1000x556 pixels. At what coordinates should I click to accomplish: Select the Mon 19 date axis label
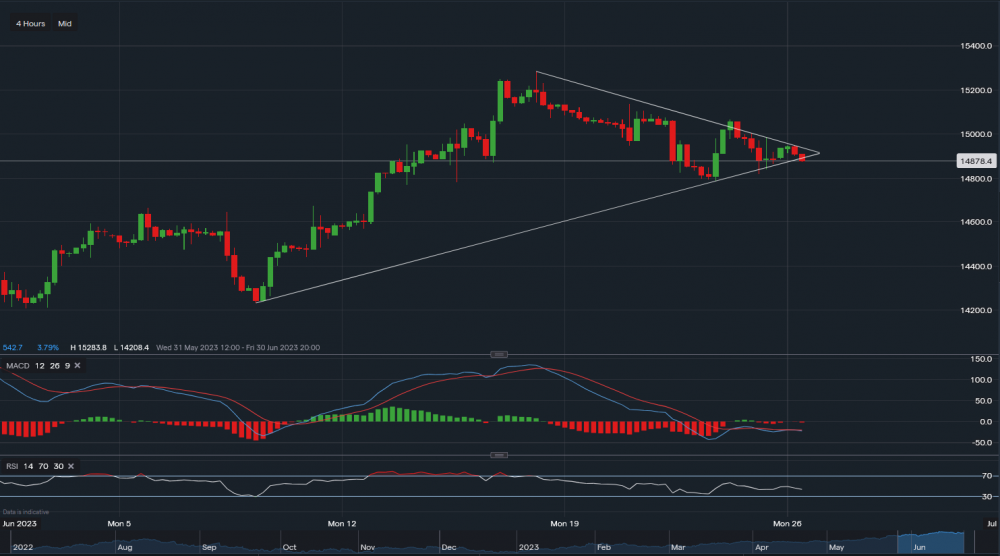[565, 523]
